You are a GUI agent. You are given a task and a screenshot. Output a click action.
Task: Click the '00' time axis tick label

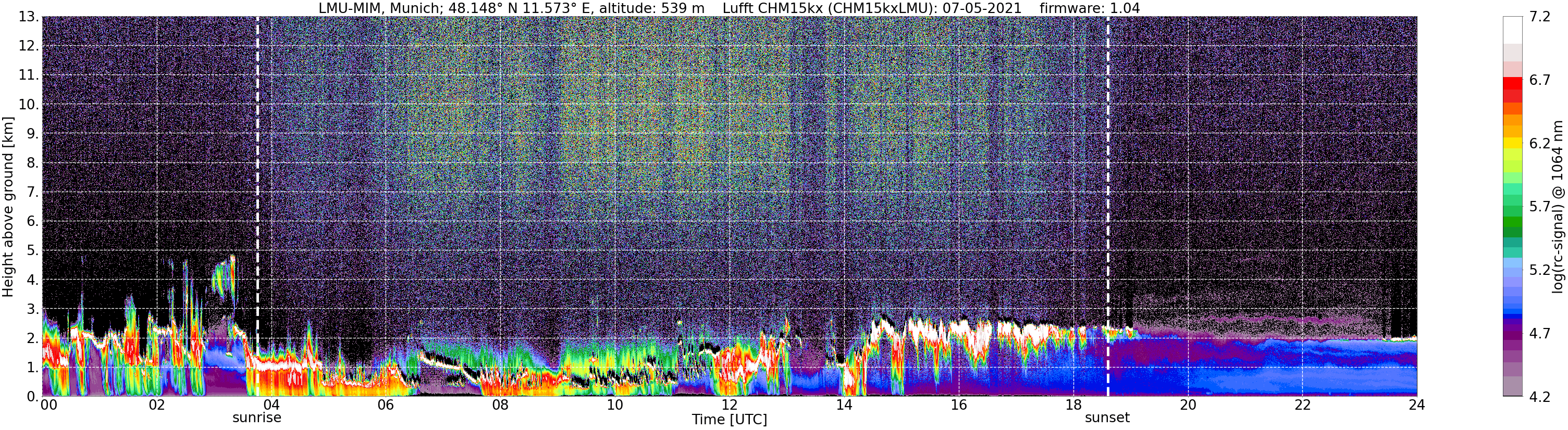point(48,405)
